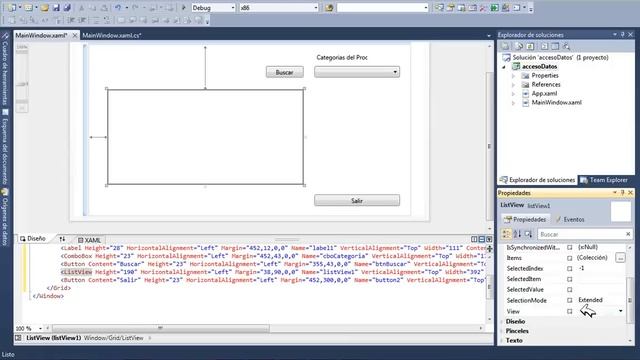Click the Window/Grid/ListView breadcrumb path
Image resolution: width=640 pixels, height=360 pixels.
(x=113, y=338)
